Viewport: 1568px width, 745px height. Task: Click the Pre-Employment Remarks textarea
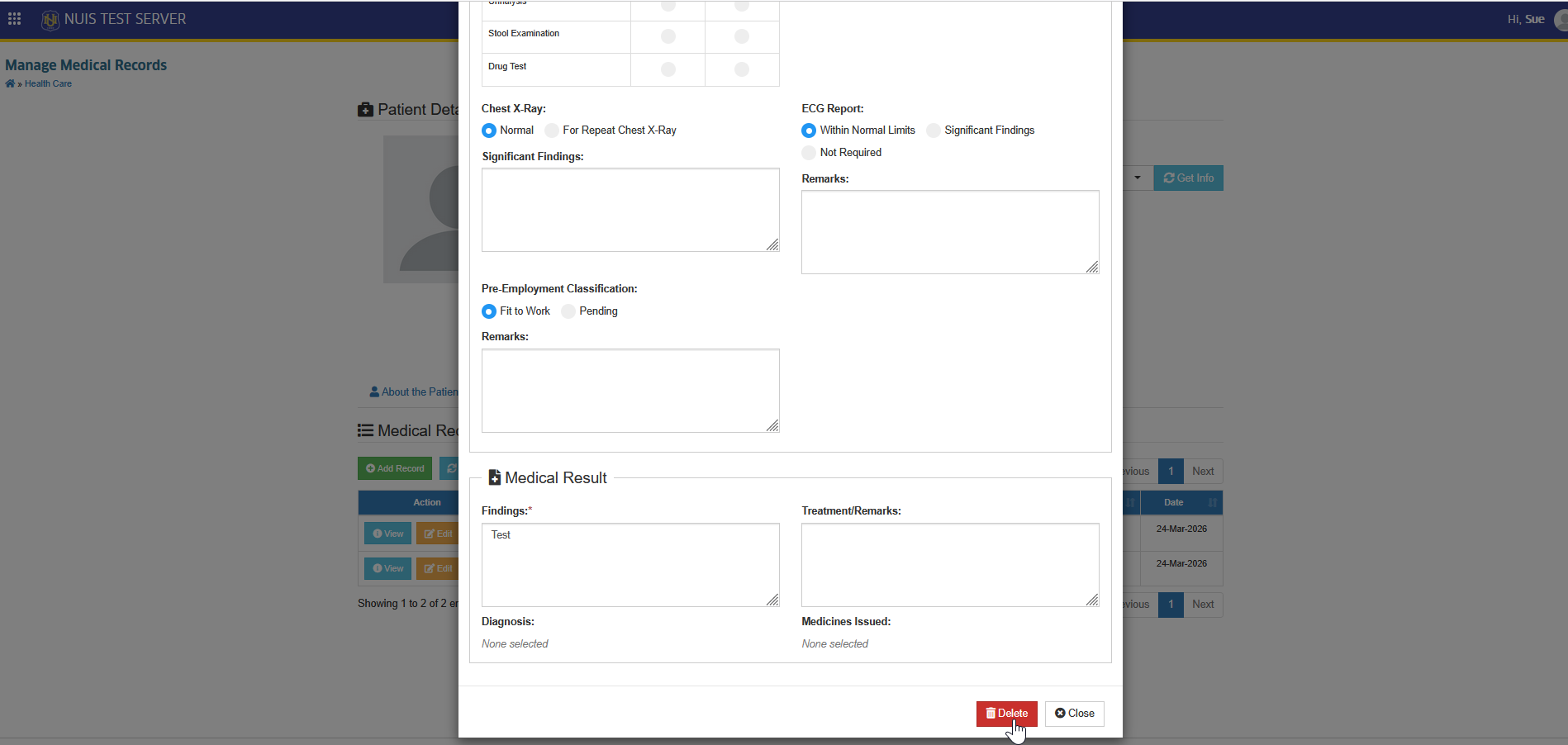click(x=630, y=391)
